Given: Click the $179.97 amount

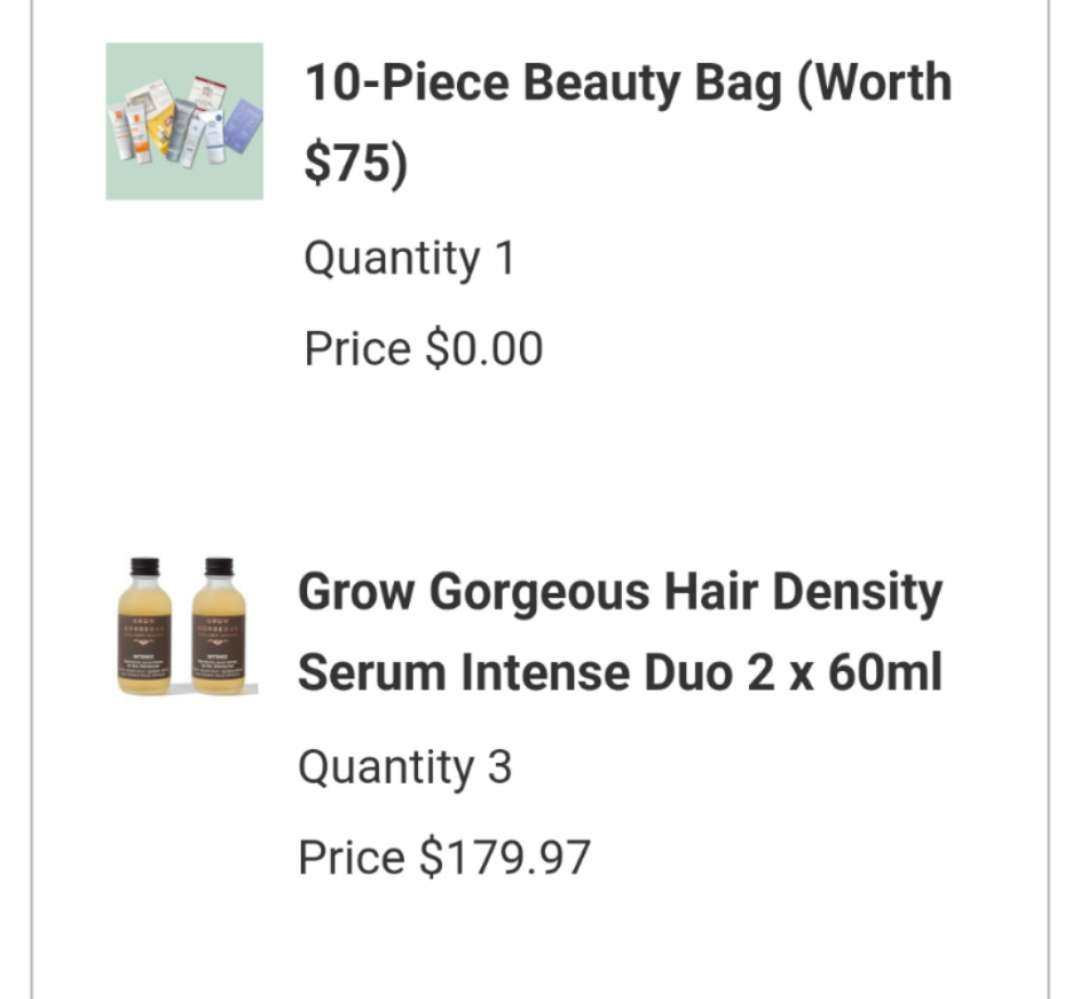Looking at the screenshot, I should [x=504, y=858].
